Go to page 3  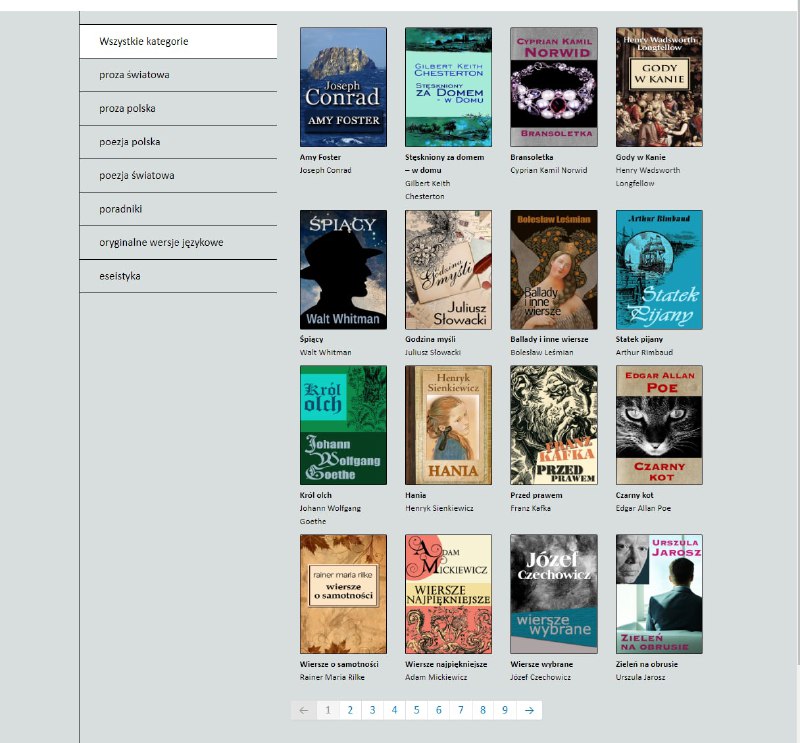point(372,710)
